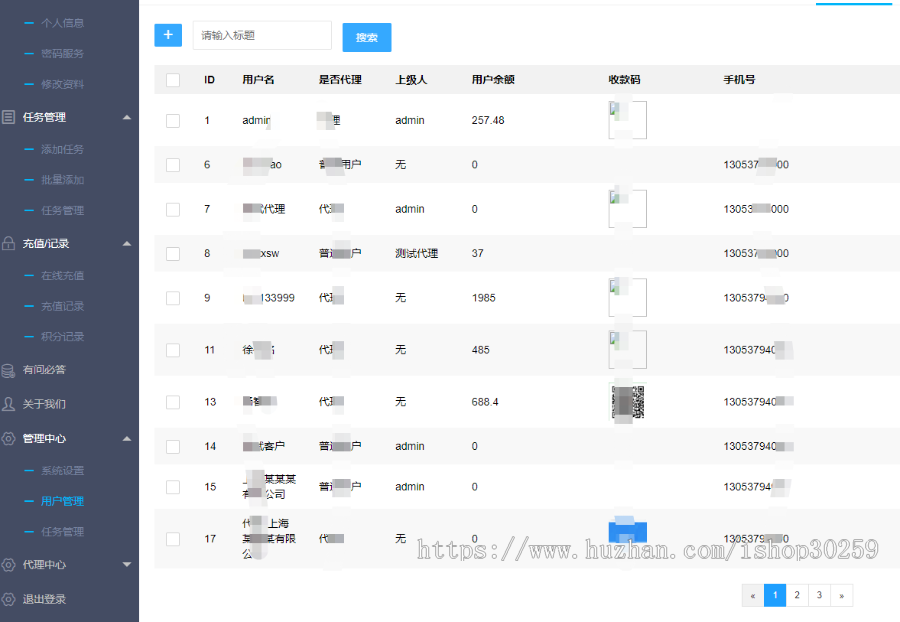Image resolution: width=900 pixels, height=622 pixels.
Task: Go to page 3 in pagination
Action: pos(819,595)
